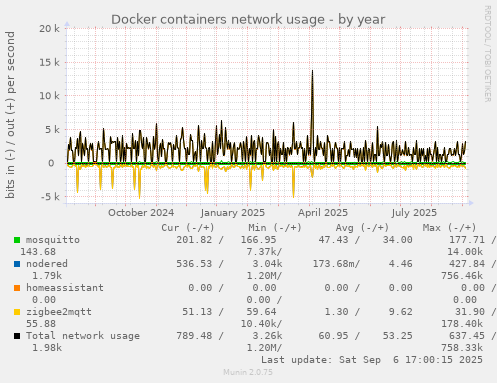Click zigbee2mqtt max value 178.40k
This screenshot has height=383, width=497.
tap(462, 324)
